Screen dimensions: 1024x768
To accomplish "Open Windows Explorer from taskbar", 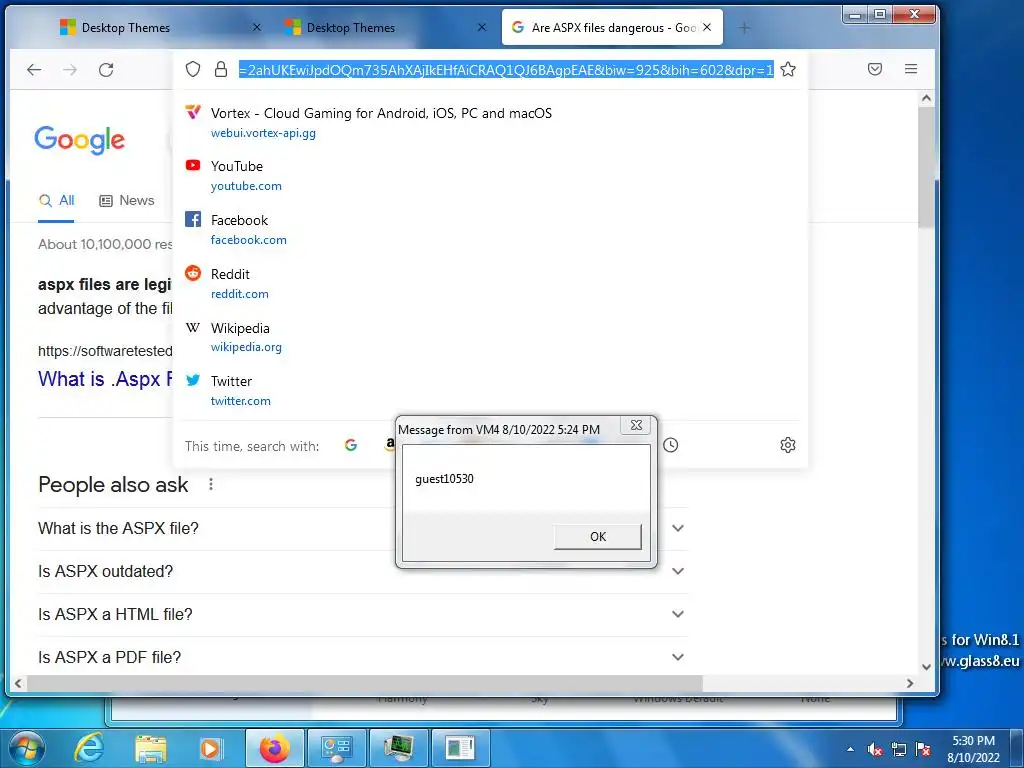I will point(150,748).
